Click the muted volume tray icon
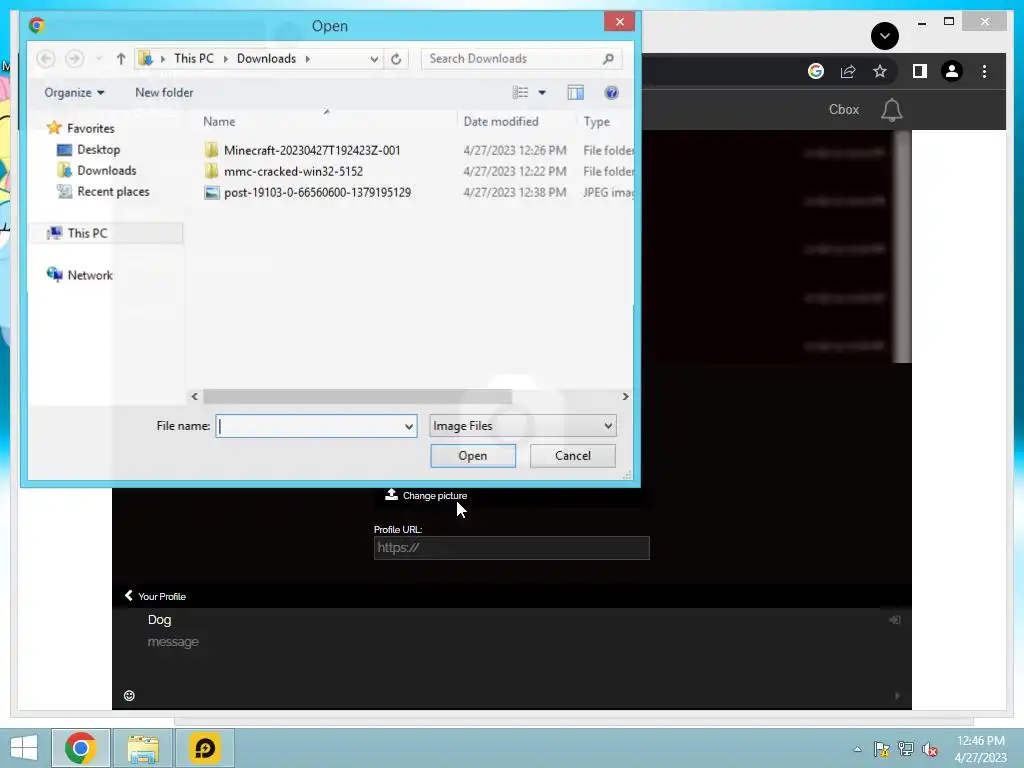This screenshot has height=768, width=1024. [x=930, y=749]
